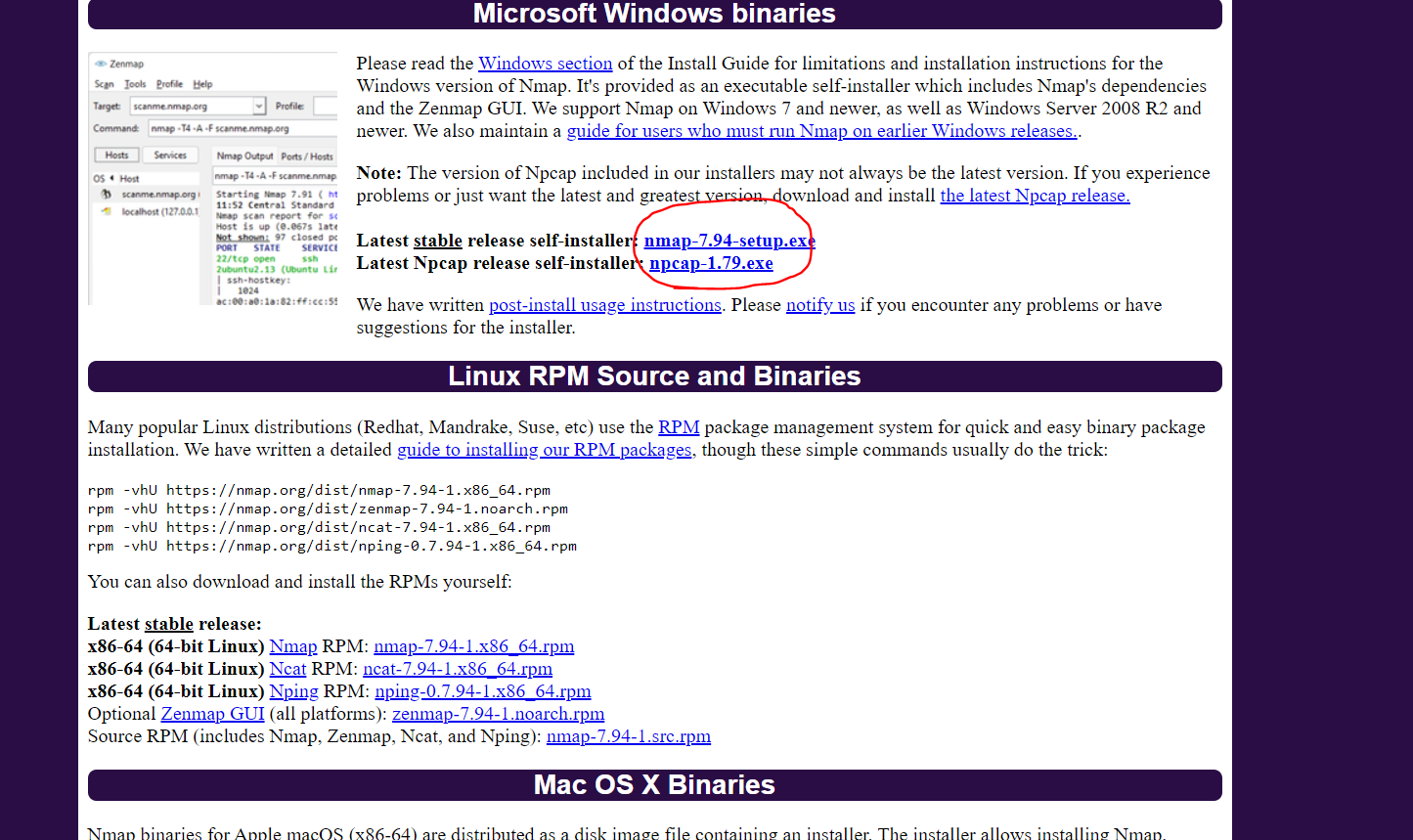Open post-install usage instructions
The width and height of the screenshot is (1413, 840).
pos(604,304)
